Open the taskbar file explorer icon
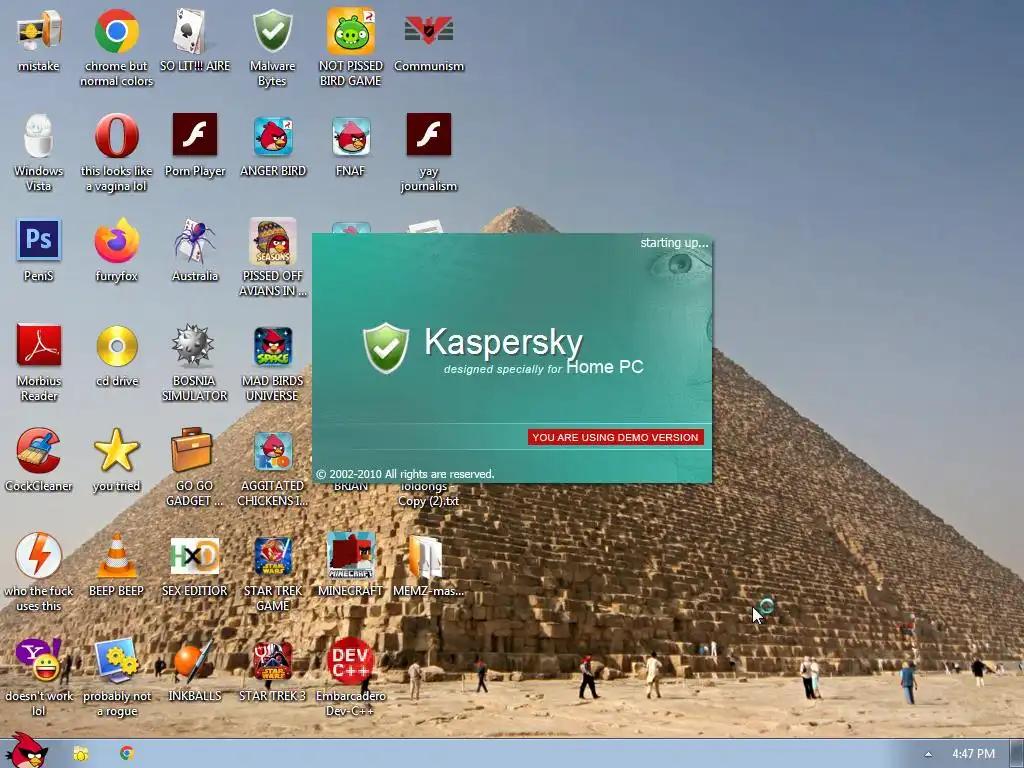Viewport: 1024px width, 768px height. [80, 754]
